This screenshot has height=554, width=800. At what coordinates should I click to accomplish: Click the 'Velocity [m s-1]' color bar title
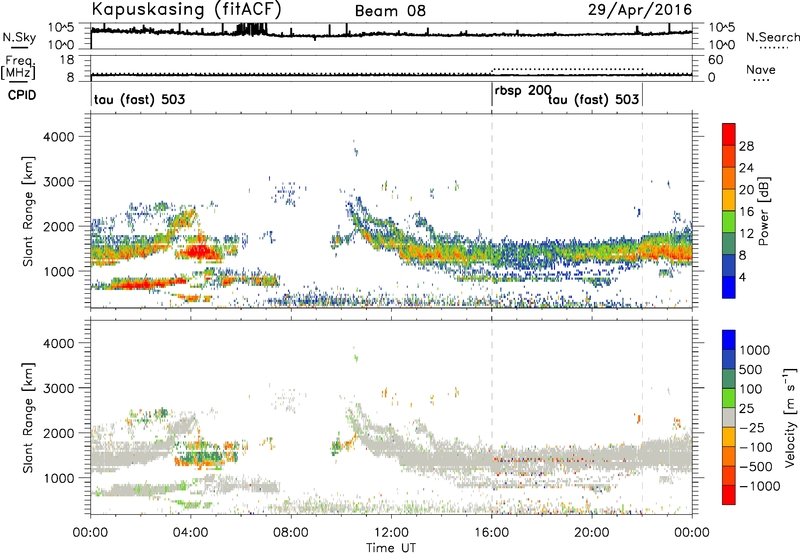point(790,417)
